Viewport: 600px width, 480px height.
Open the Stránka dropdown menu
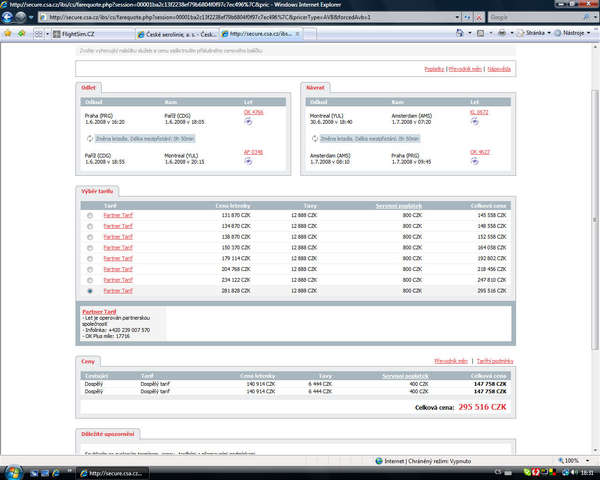542,33
